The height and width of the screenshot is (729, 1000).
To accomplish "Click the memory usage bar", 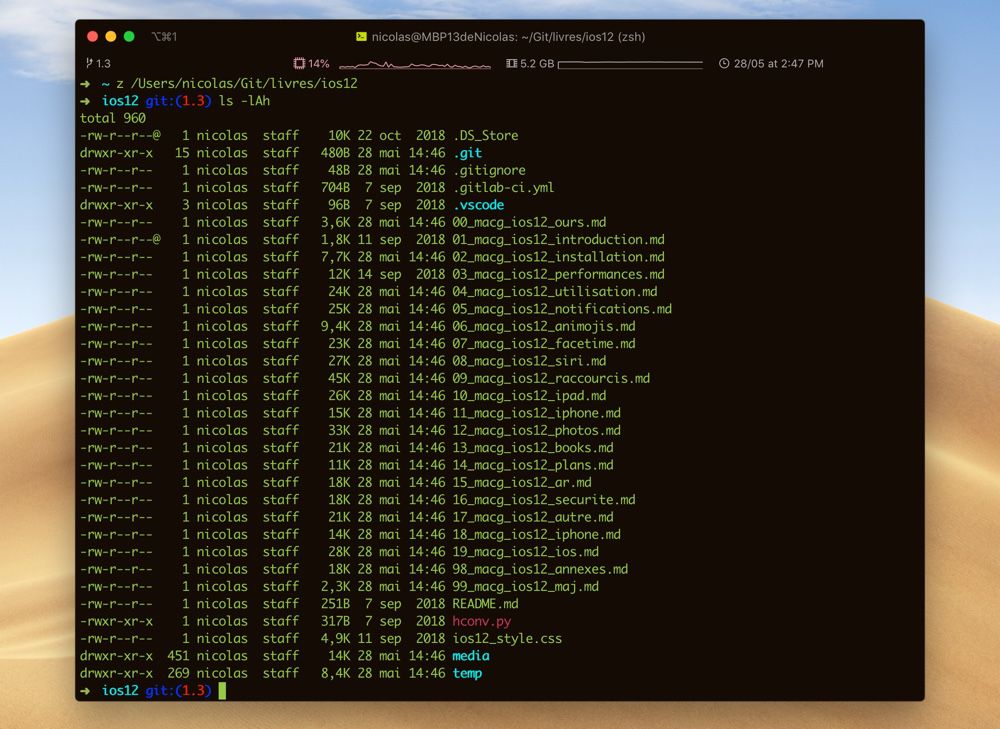I will point(630,64).
